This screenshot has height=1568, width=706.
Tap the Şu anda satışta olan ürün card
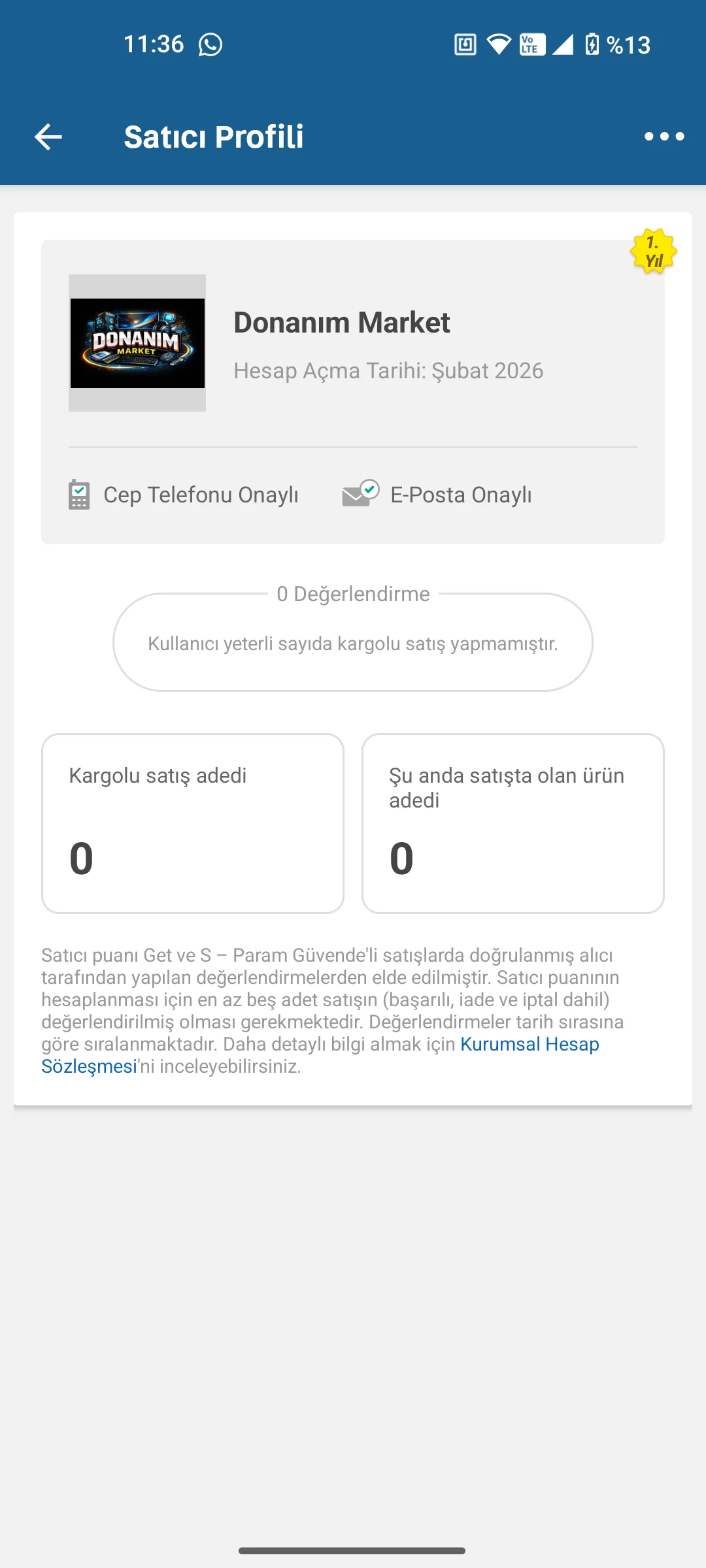[x=513, y=823]
